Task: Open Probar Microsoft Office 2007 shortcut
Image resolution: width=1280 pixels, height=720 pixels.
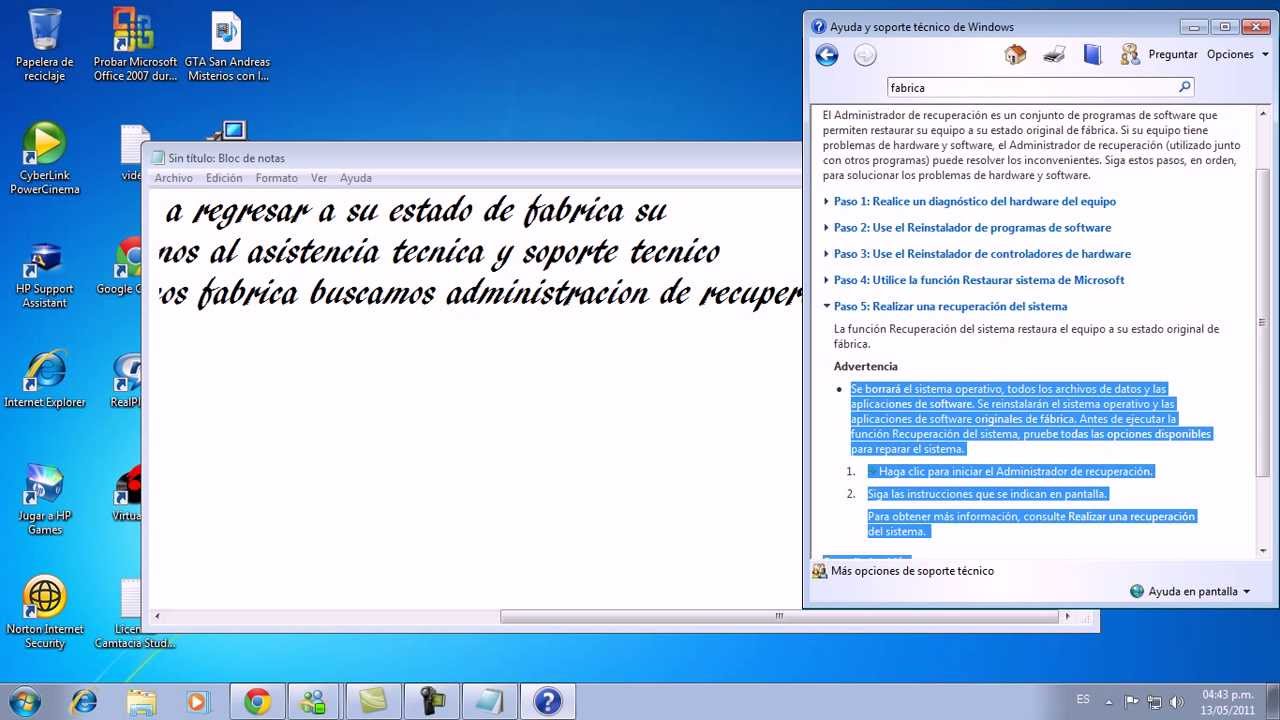Action: click(x=135, y=45)
